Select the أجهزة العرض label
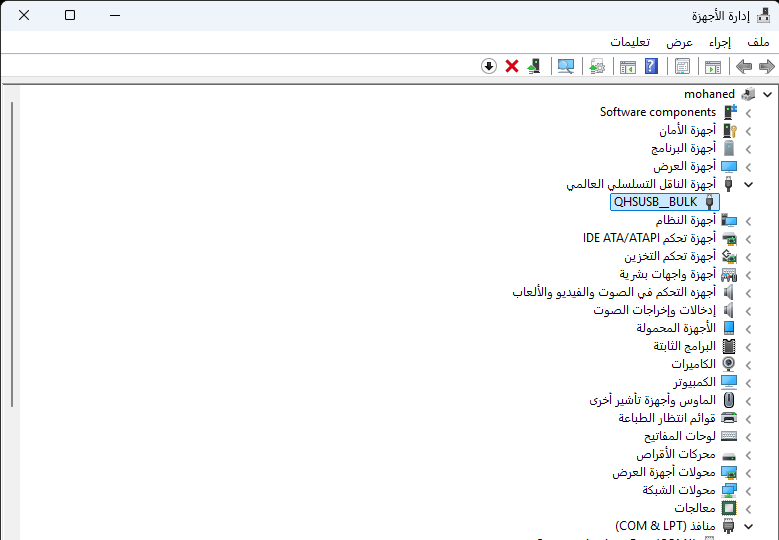Image resolution: width=779 pixels, height=540 pixels. point(684,166)
